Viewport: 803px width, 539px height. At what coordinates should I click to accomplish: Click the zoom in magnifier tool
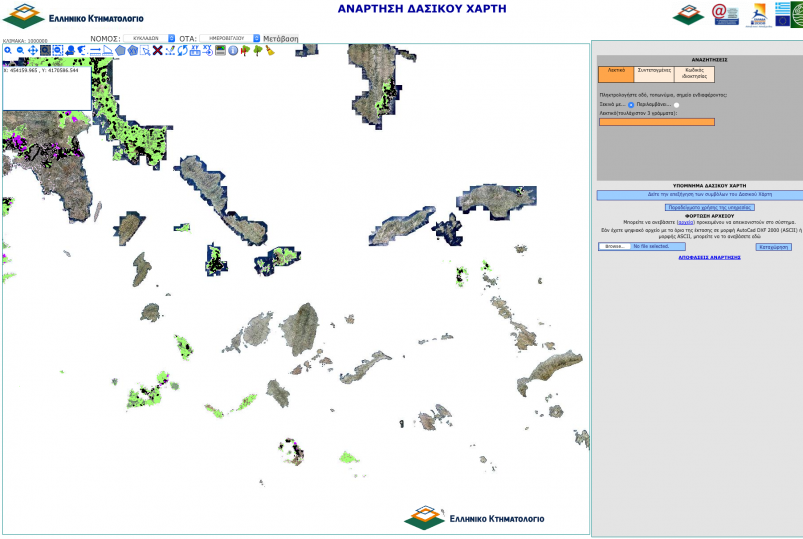click(x=7, y=50)
